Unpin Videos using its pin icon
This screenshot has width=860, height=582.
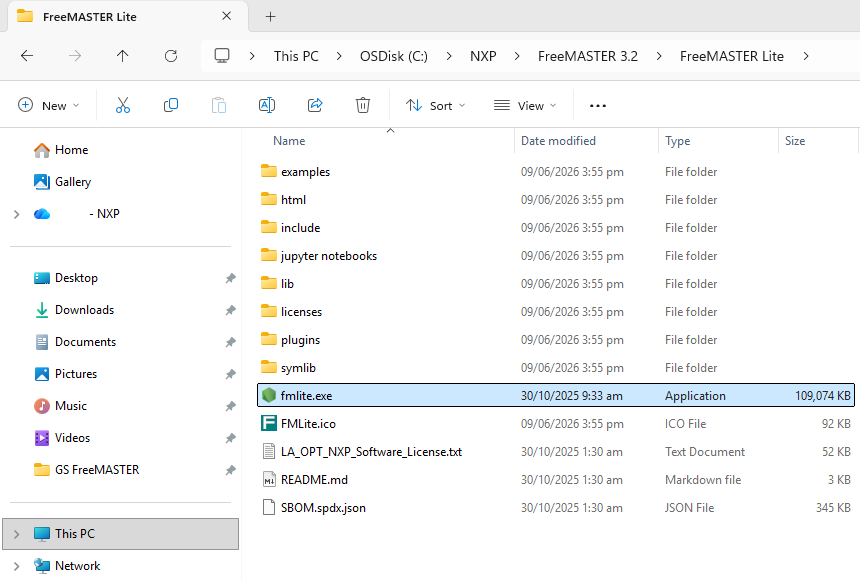point(230,438)
